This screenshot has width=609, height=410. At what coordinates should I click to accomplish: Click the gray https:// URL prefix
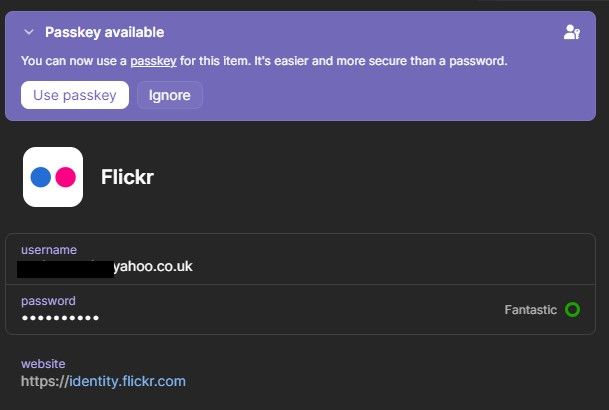coord(43,381)
